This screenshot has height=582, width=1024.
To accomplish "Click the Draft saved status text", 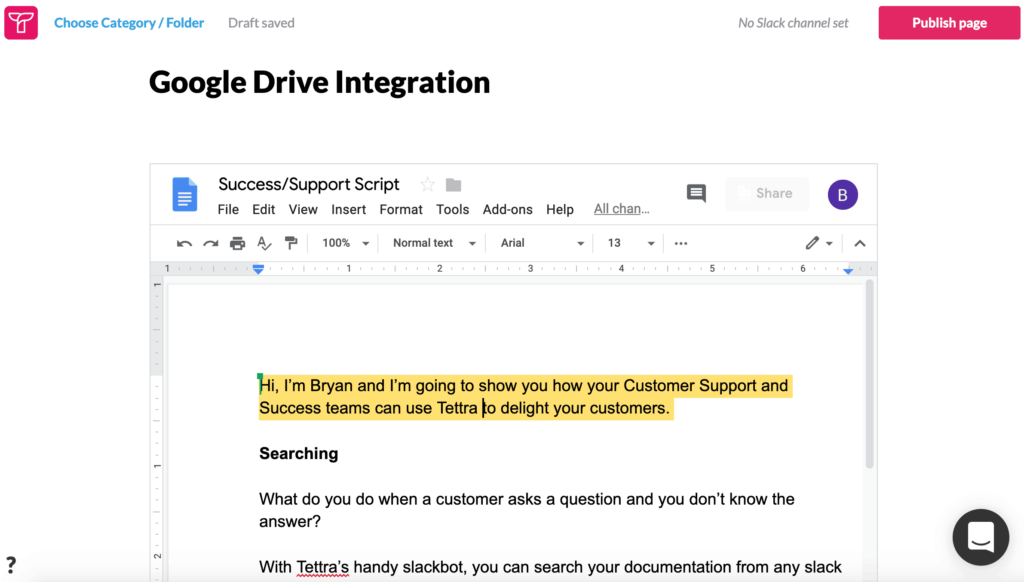I will [261, 23].
